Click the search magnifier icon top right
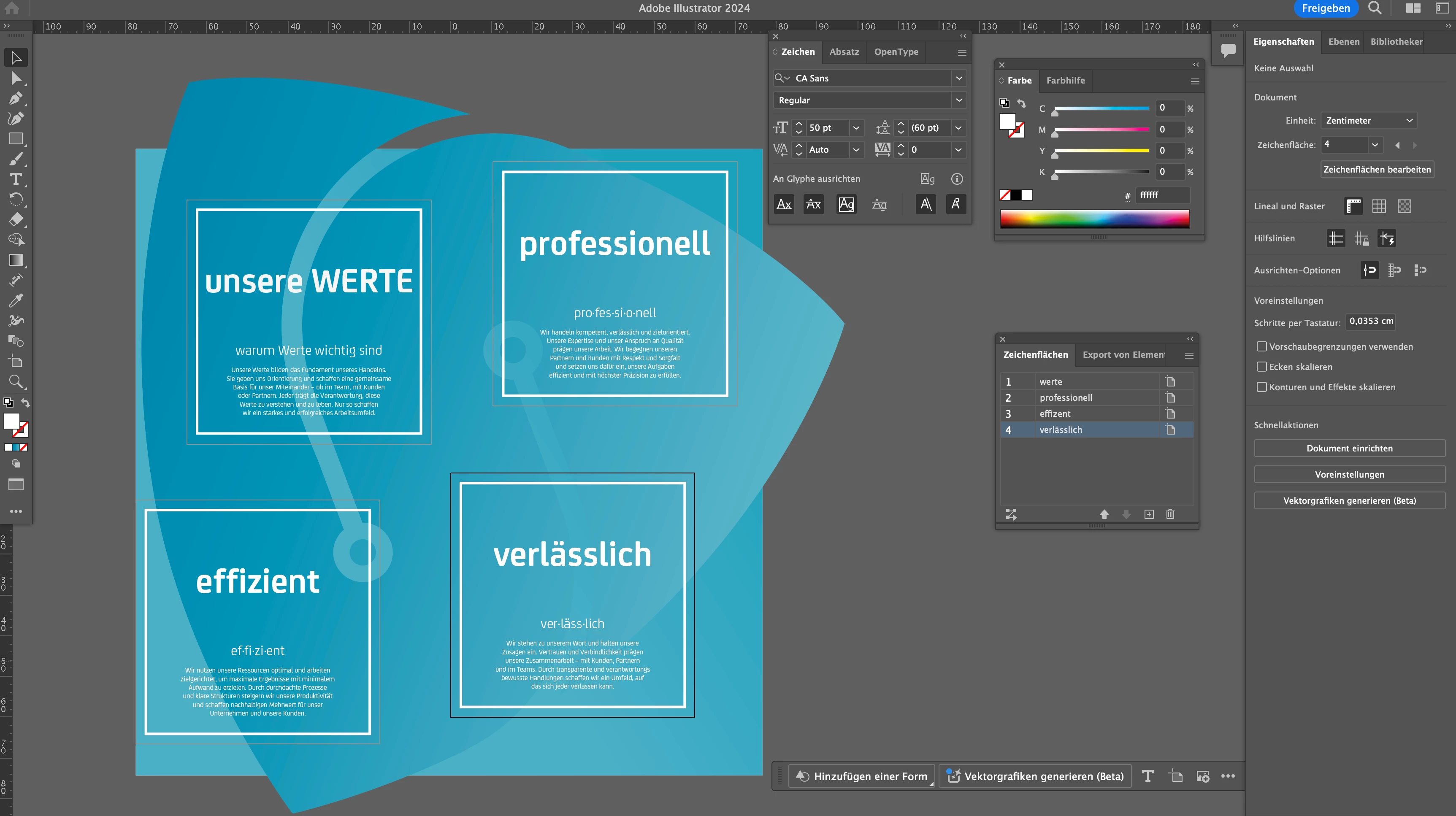1456x816 pixels. point(1375,8)
